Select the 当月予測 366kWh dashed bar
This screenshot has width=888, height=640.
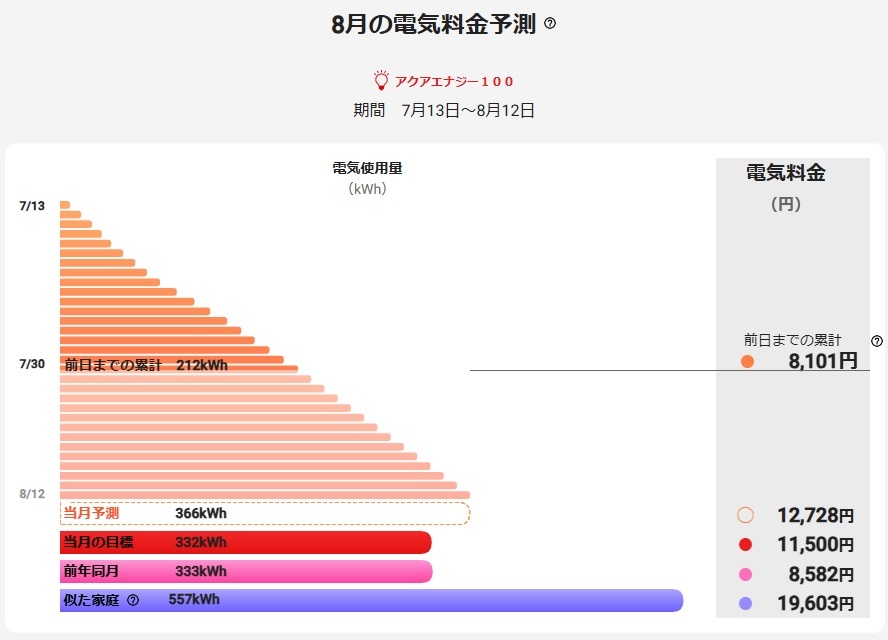tap(264, 513)
